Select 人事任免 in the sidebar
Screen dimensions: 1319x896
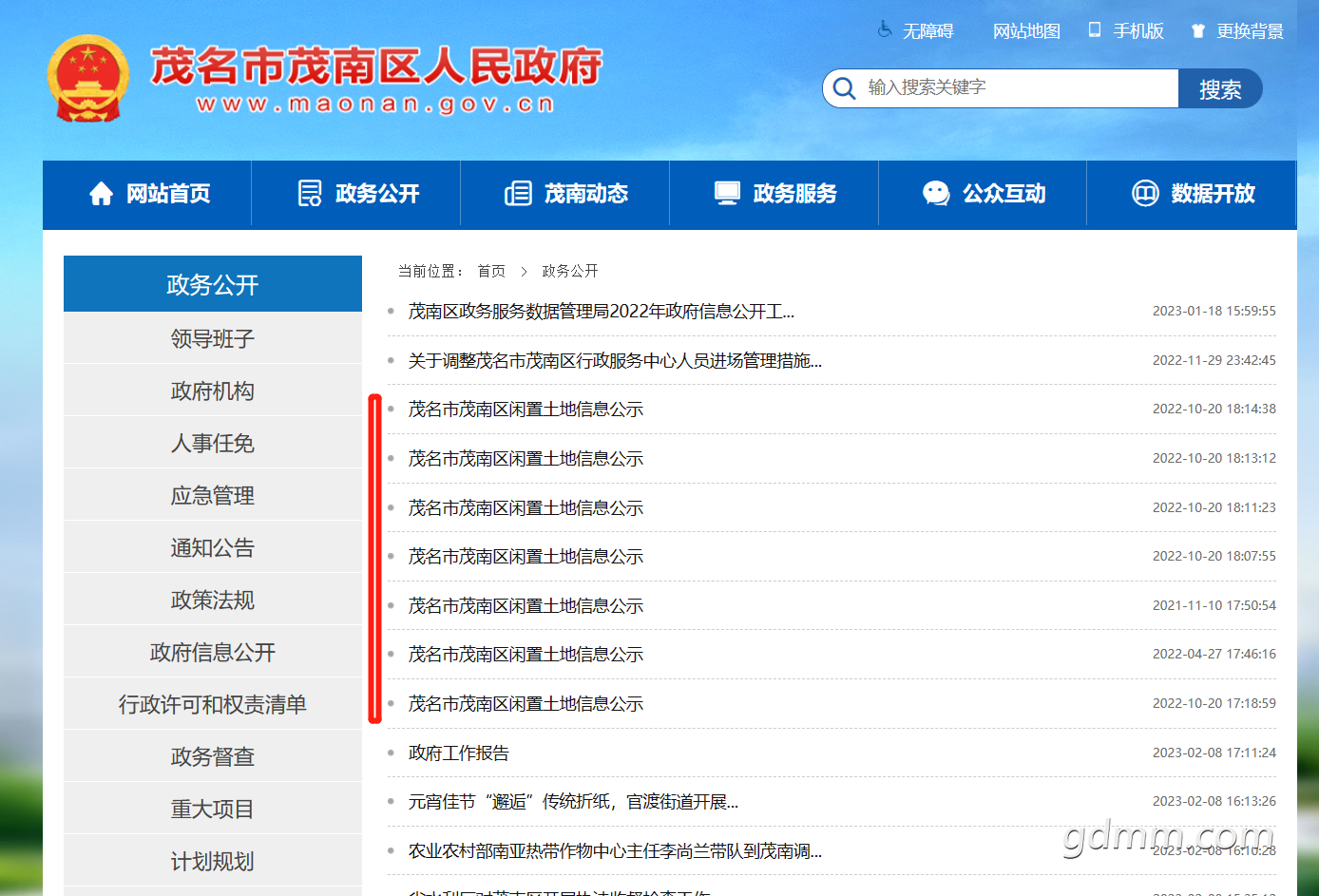[x=213, y=443]
